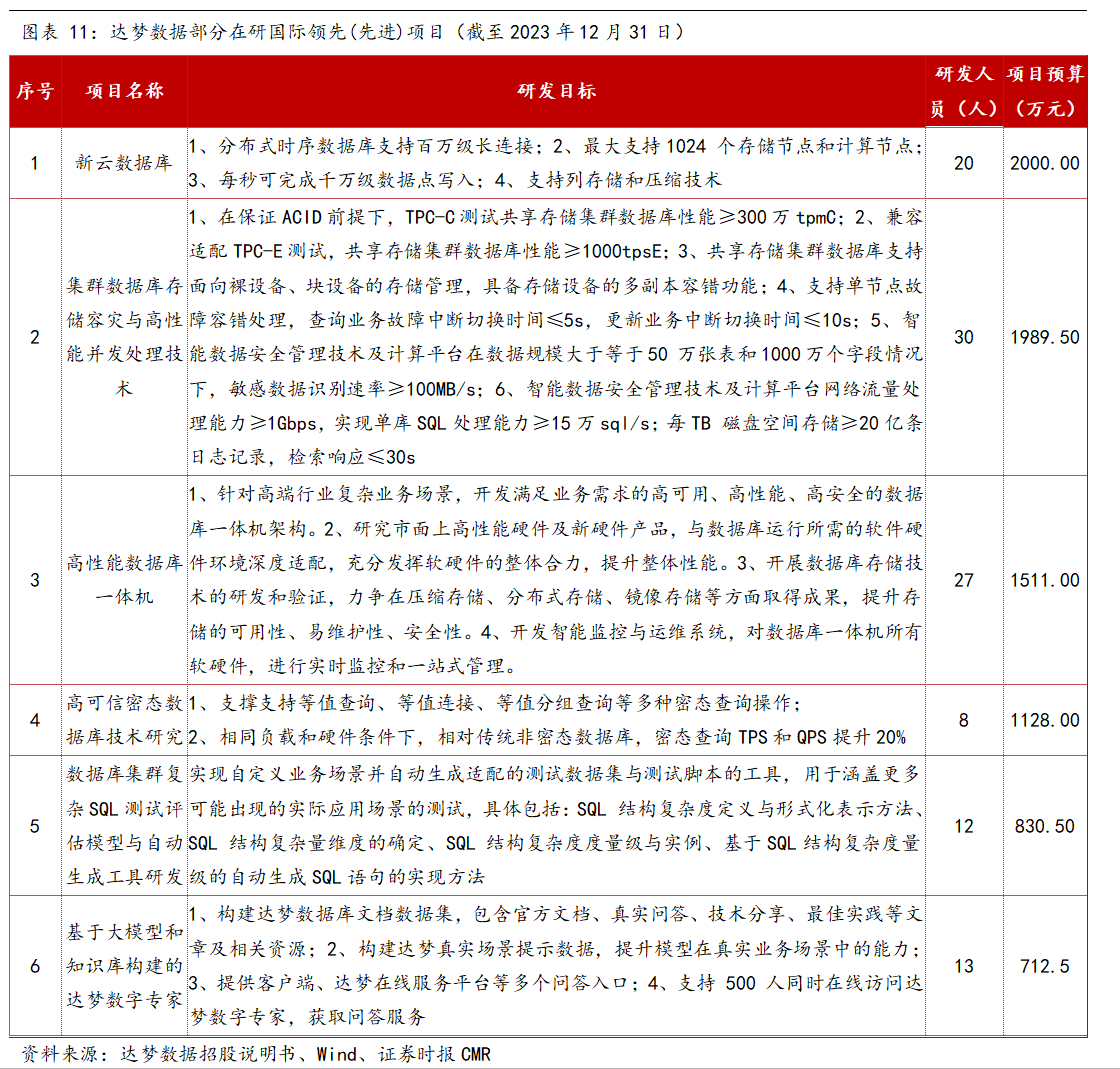
Task: Click the 研发人员（人） column header
Action: pos(963,91)
